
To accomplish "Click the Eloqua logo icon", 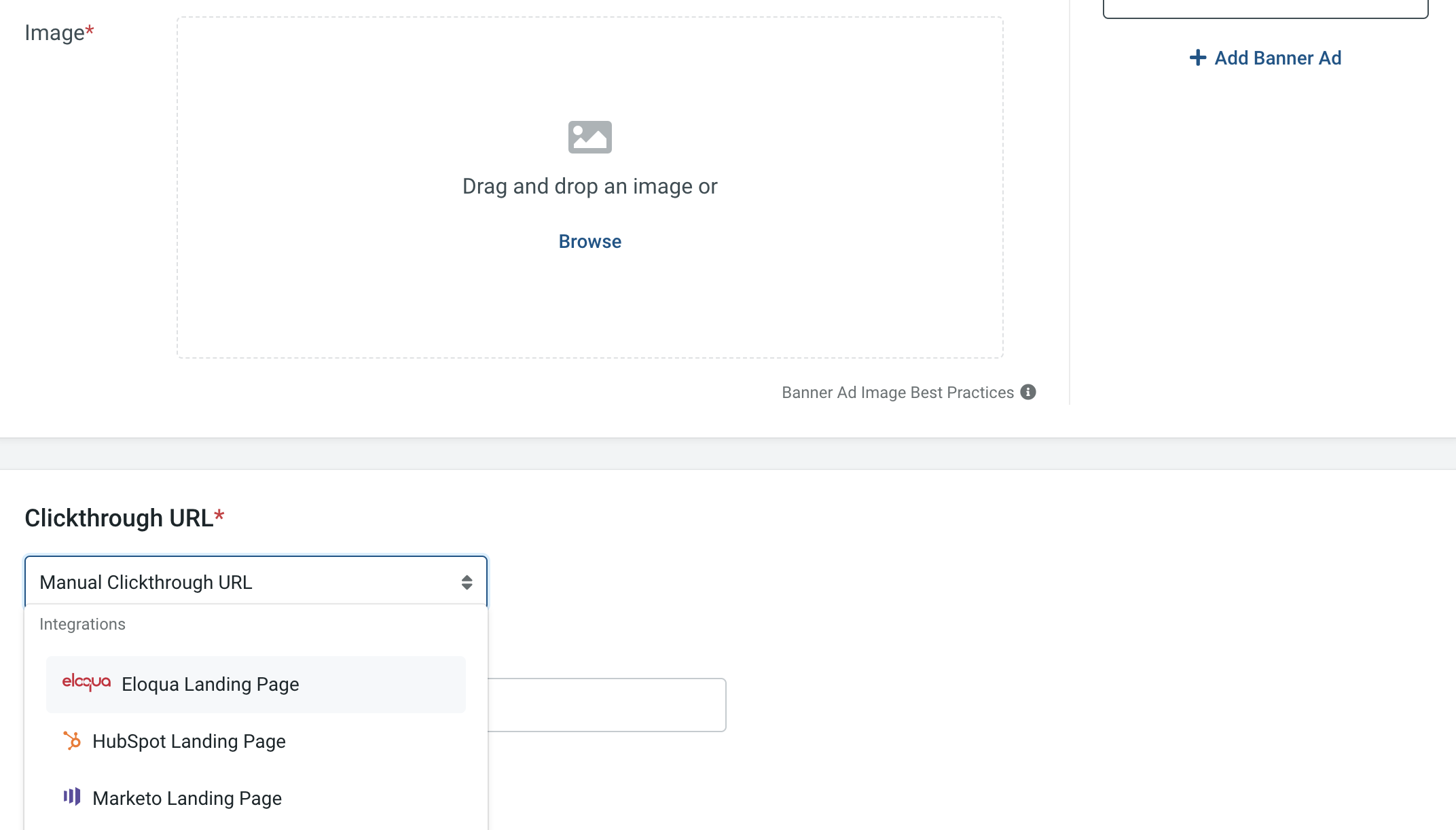I will point(86,683).
